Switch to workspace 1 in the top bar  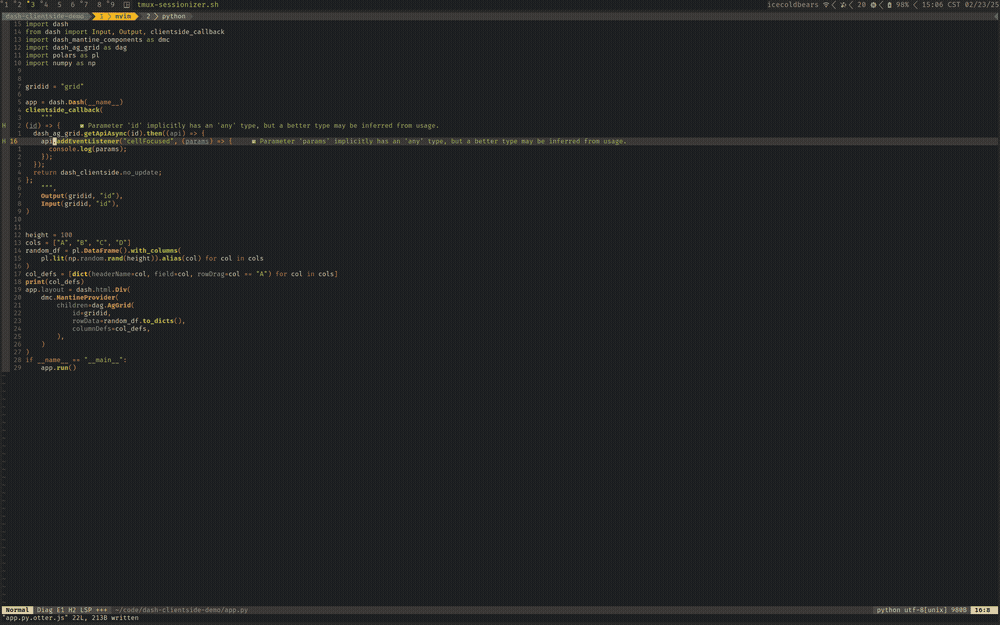pos(6,4)
